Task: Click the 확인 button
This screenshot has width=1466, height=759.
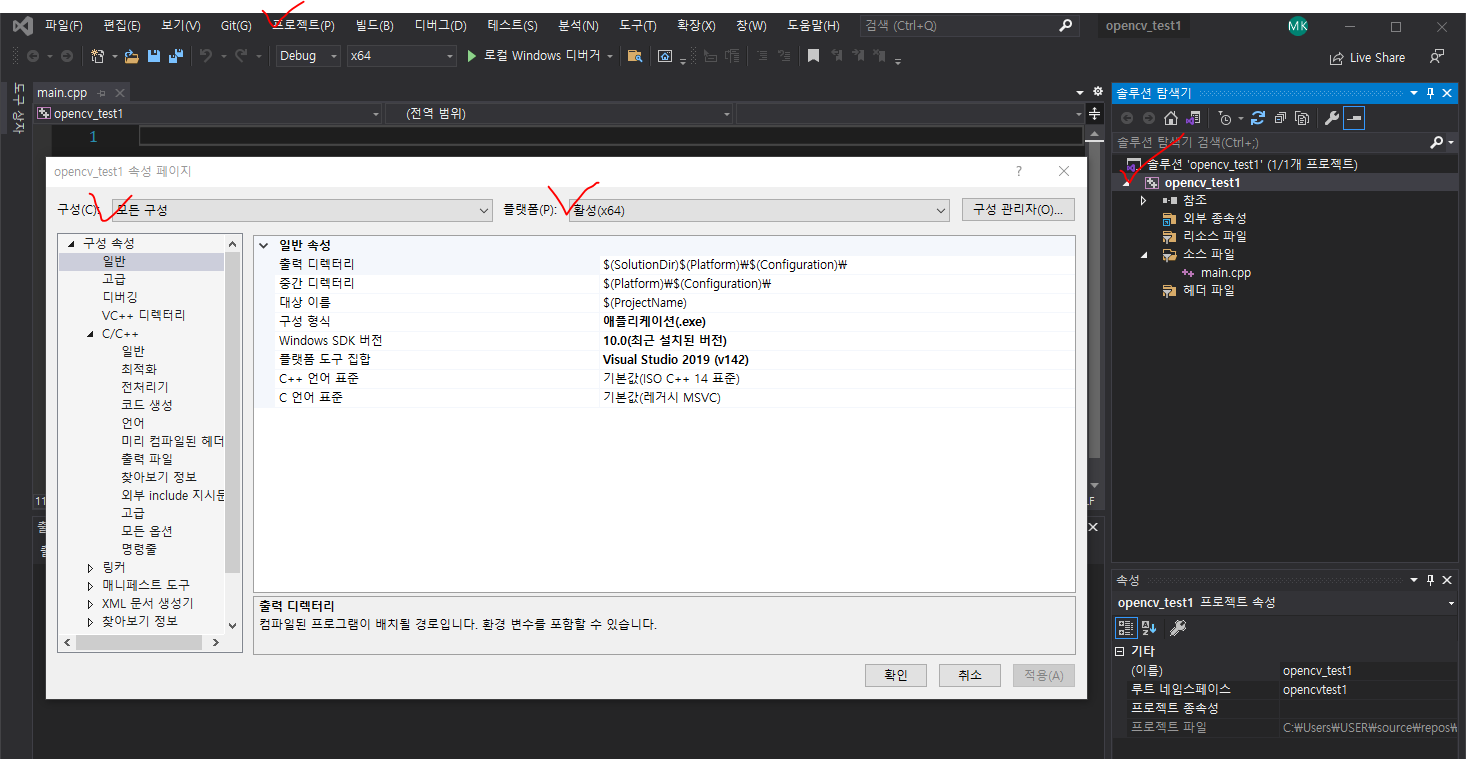Action: point(896,675)
